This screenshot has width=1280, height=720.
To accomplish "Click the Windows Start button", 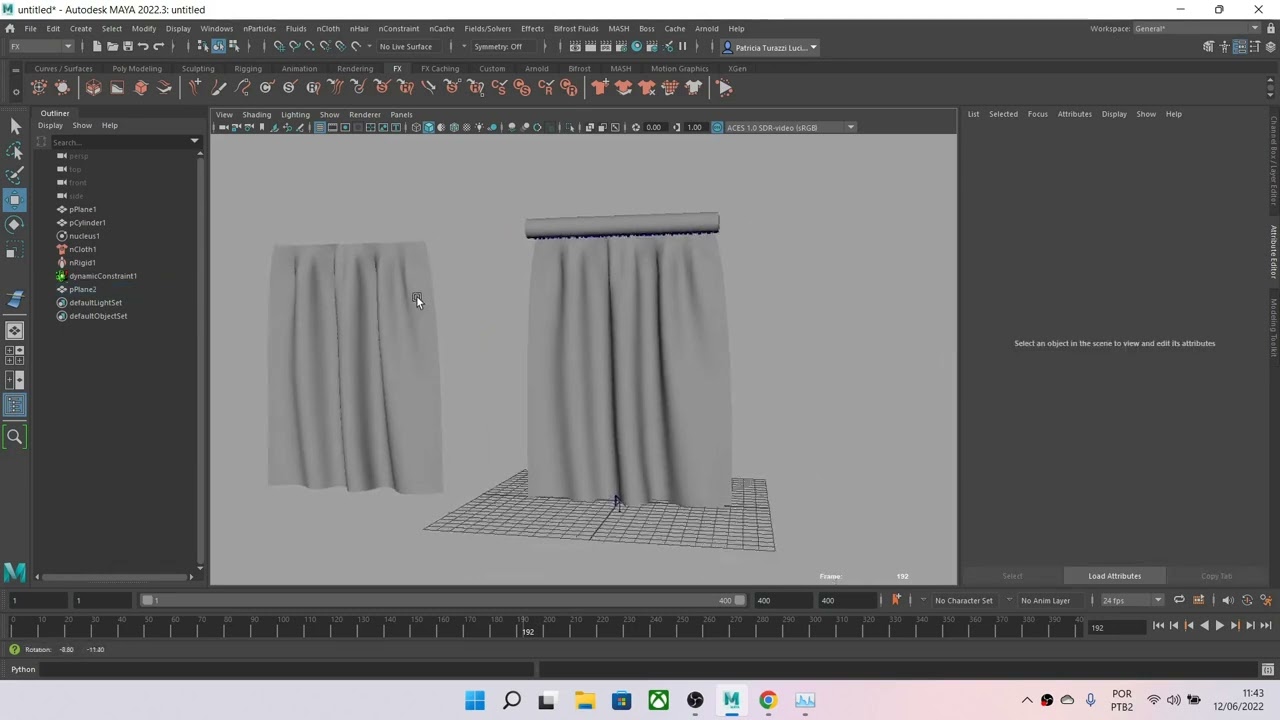I will tap(475, 700).
